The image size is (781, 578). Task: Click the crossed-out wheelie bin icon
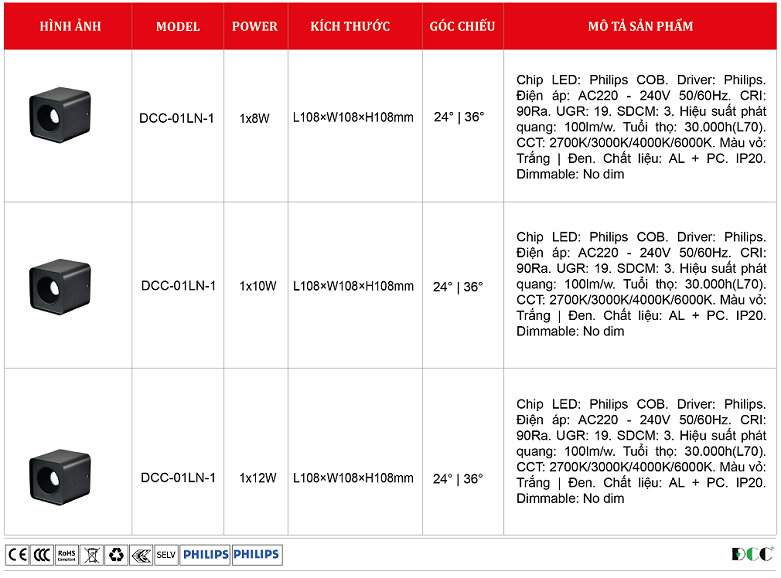[x=92, y=554]
